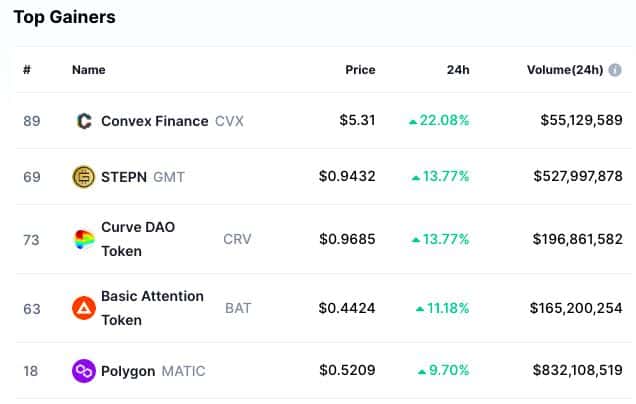Viewport: 636px width, 404px height.
Task: Click the info icon beside Volume(24h)
Action: [x=615, y=70]
